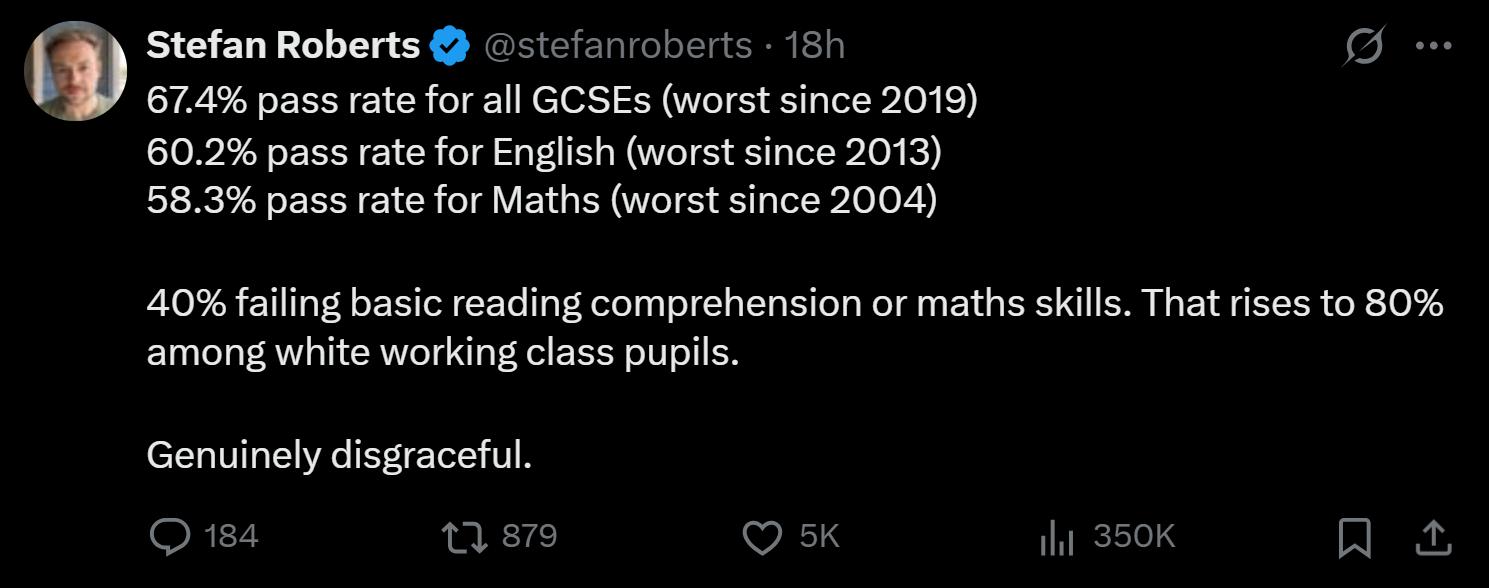1489x588 pixels.
Task: Click the 18h timestamp link
Action: click(x=815, y=46)
